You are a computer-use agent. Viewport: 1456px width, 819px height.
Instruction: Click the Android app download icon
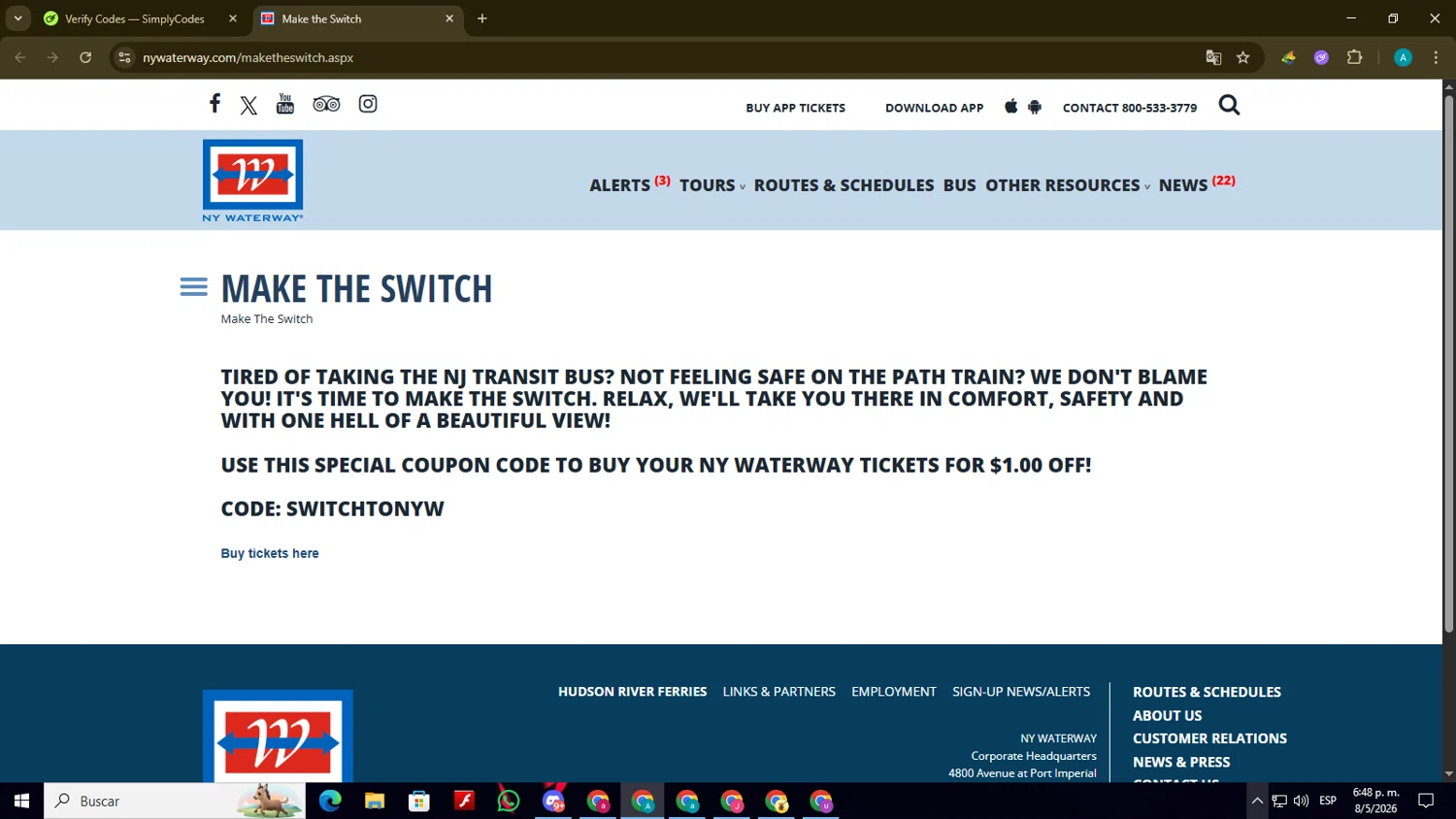(1035, 107)
